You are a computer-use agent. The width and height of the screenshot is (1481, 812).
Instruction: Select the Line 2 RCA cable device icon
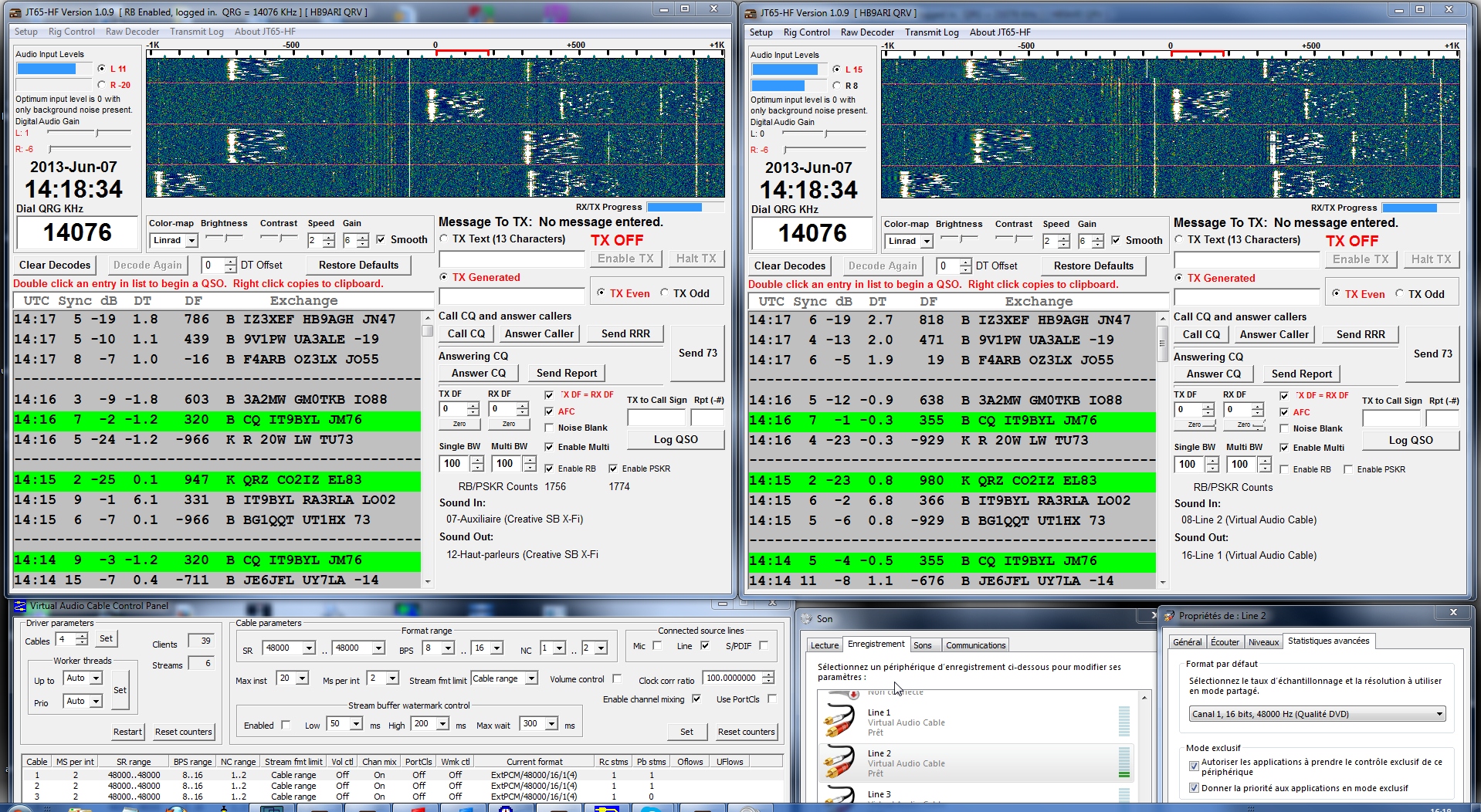click(x=839, y=763)
